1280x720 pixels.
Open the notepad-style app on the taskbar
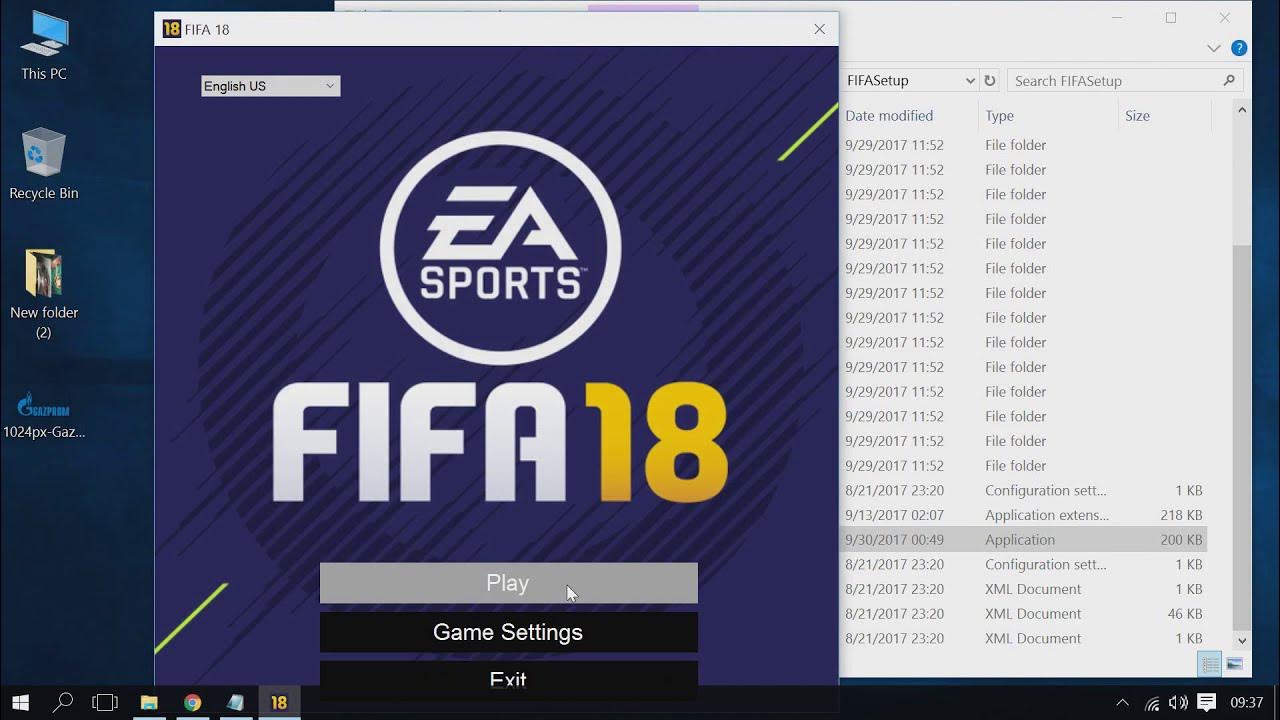235,702
